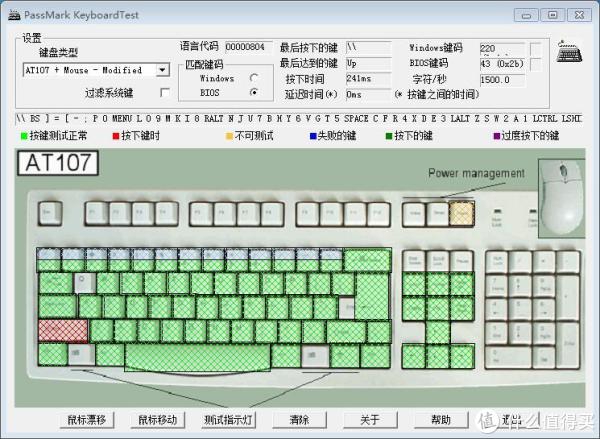Click the untested left Windows key
Screen dimensions: 600x439
coord(82,355)
